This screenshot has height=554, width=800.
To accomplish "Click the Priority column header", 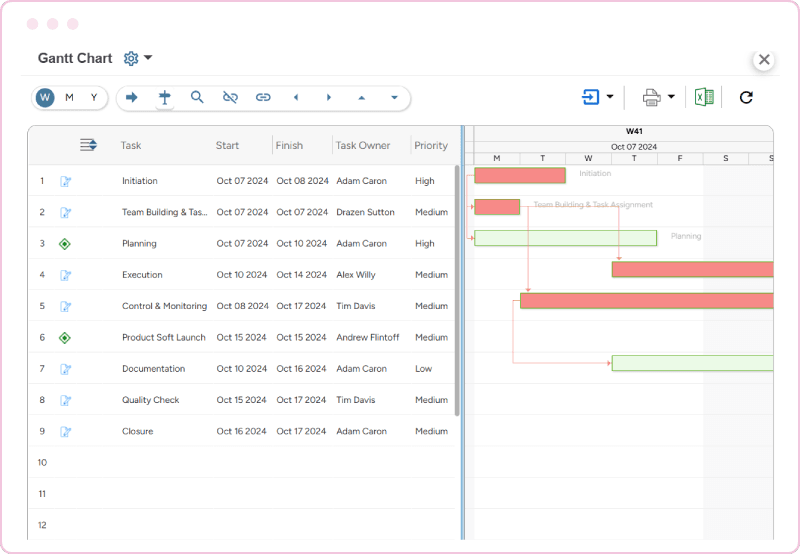I will pos(431,145).
